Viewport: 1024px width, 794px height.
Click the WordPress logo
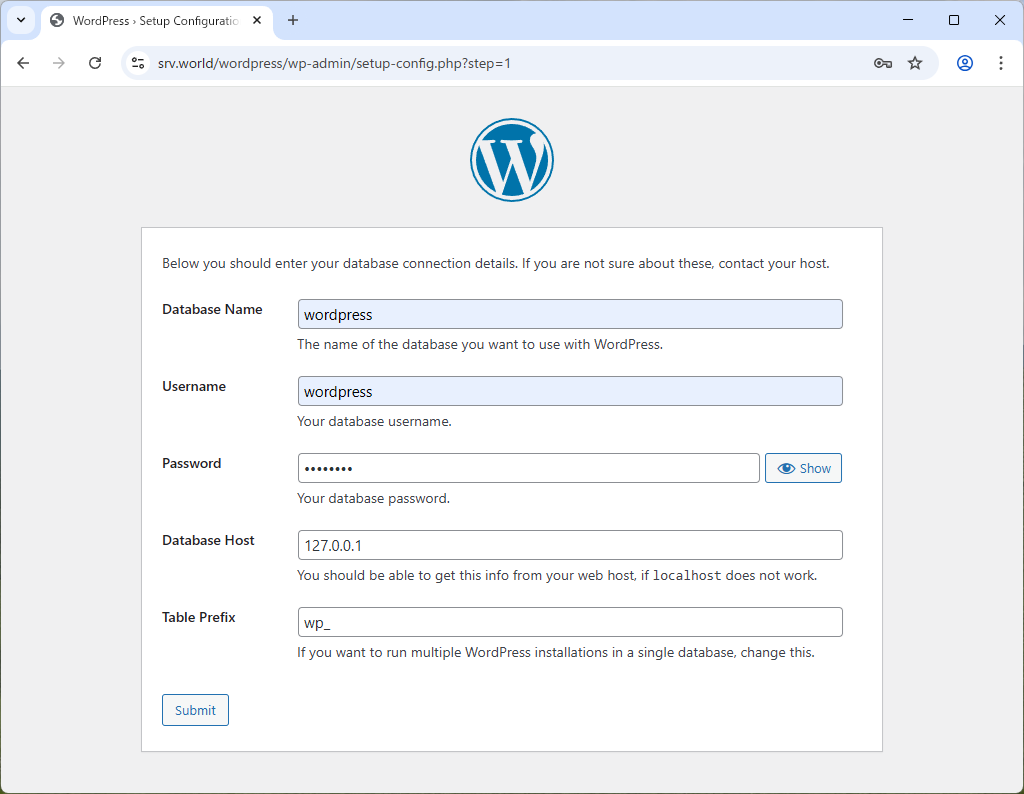click(511, 159)
